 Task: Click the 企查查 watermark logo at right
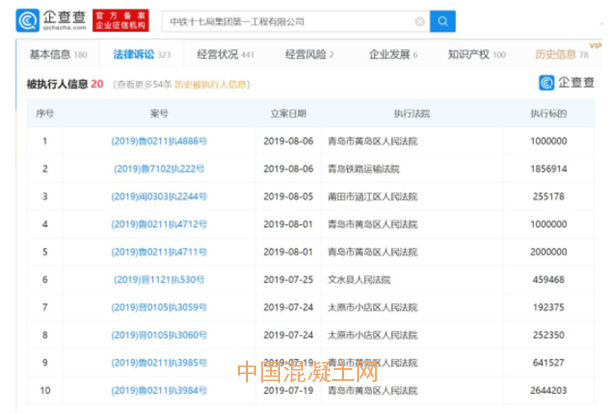pos(567,84)
